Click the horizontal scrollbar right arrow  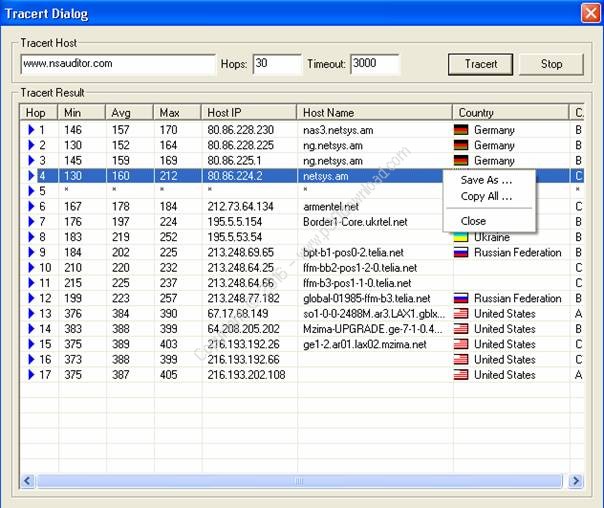click(x=576, y=481)
